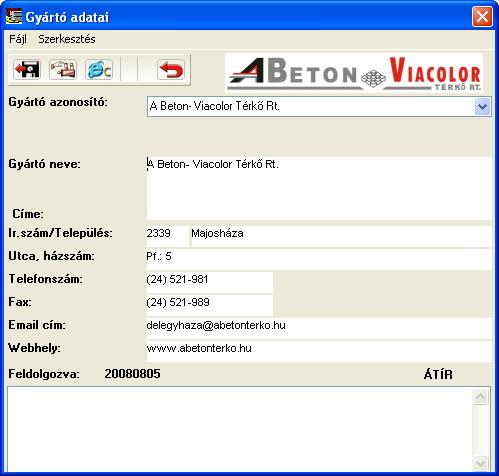Click the Gyártó neve label
Viewport: 499px width, 476px height.
pos(44,164)
